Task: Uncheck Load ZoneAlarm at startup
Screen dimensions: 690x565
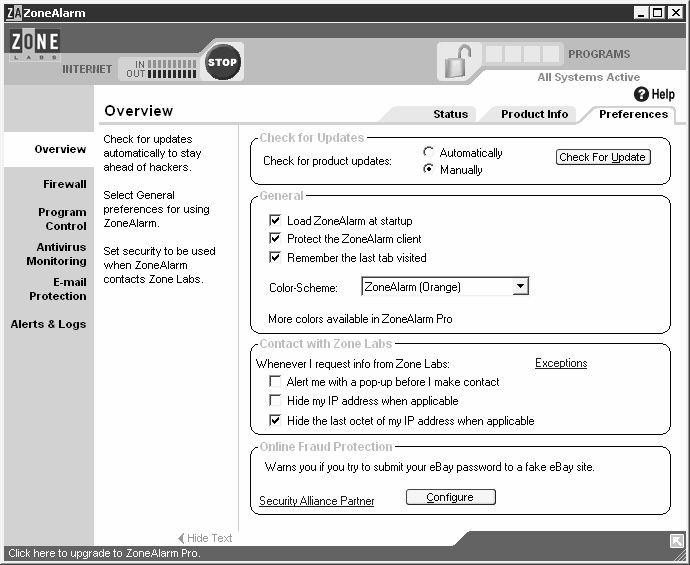Action: coord(275,220)
